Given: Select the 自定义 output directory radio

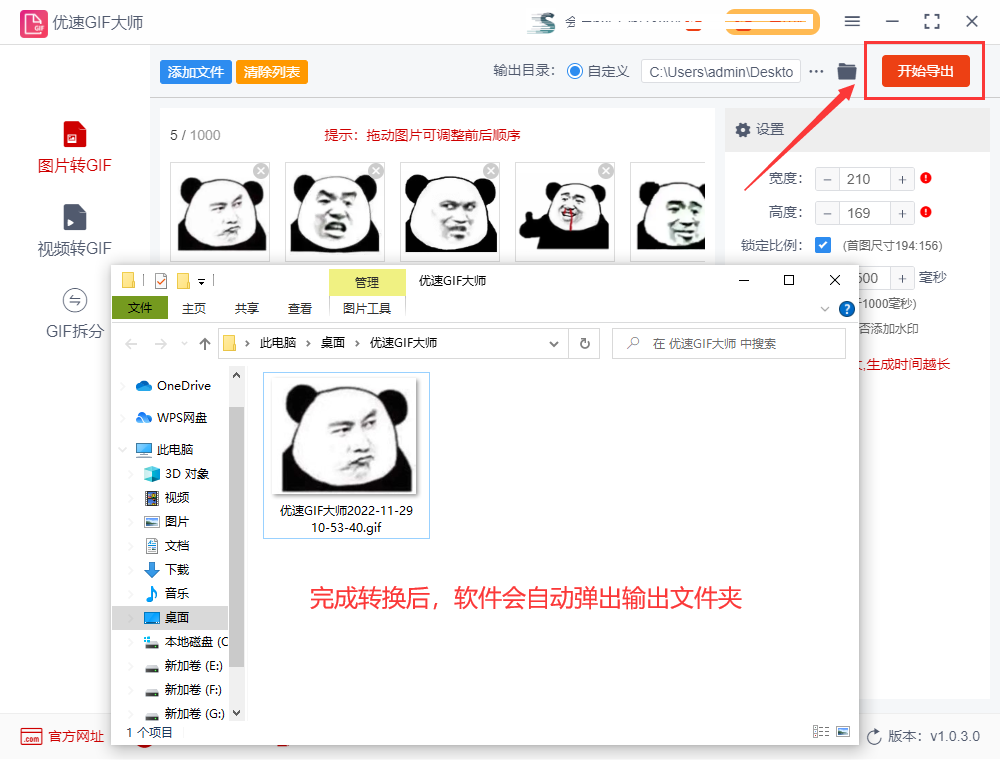Looking at the screenshot, I should click(x=575, y=71).
